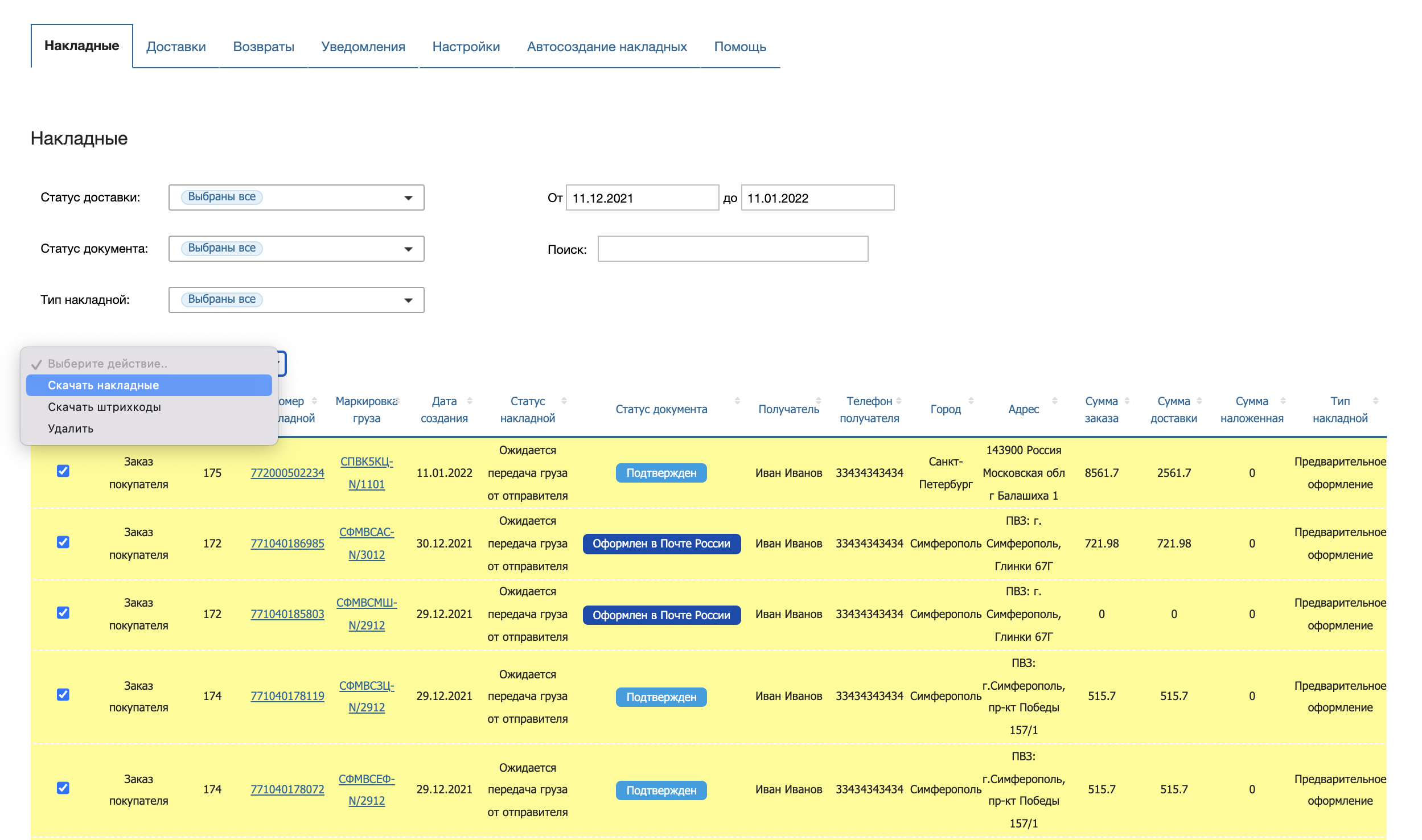The width and height of the screenshot is (1422, 840).
Task: Click sort arrows on Статус документа column
Action: click(x=737, y=401)
